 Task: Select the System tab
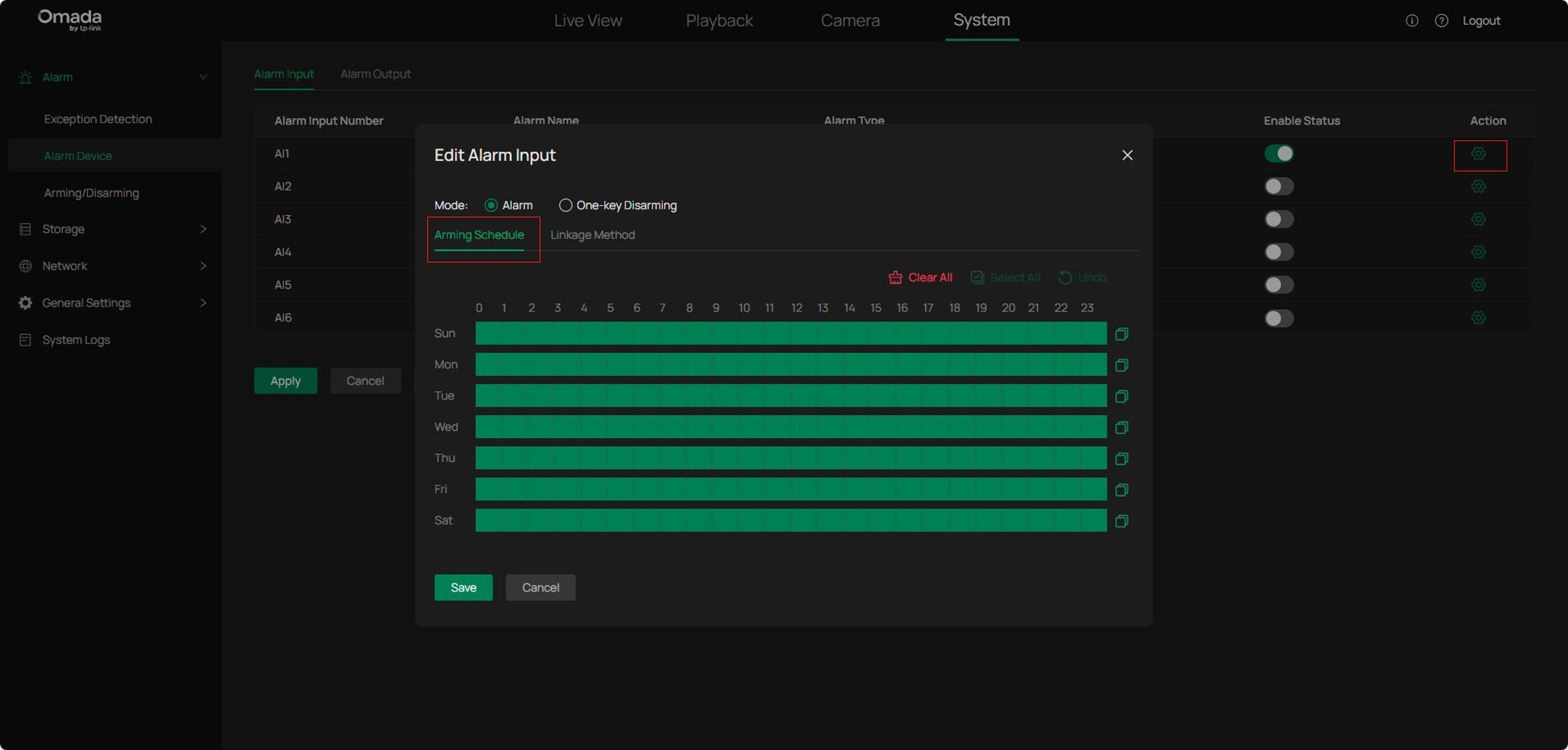point(981,20)
